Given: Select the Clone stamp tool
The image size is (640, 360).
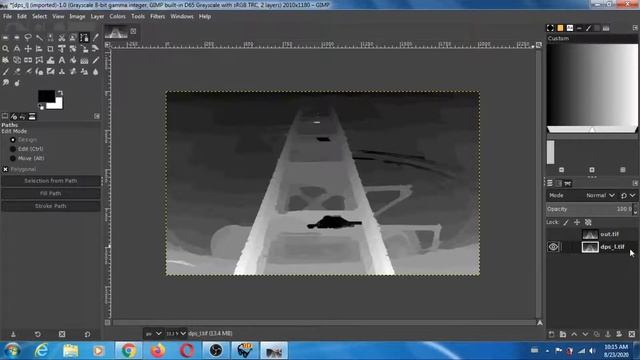Looking at the screenshot, I should click(62, 72).
